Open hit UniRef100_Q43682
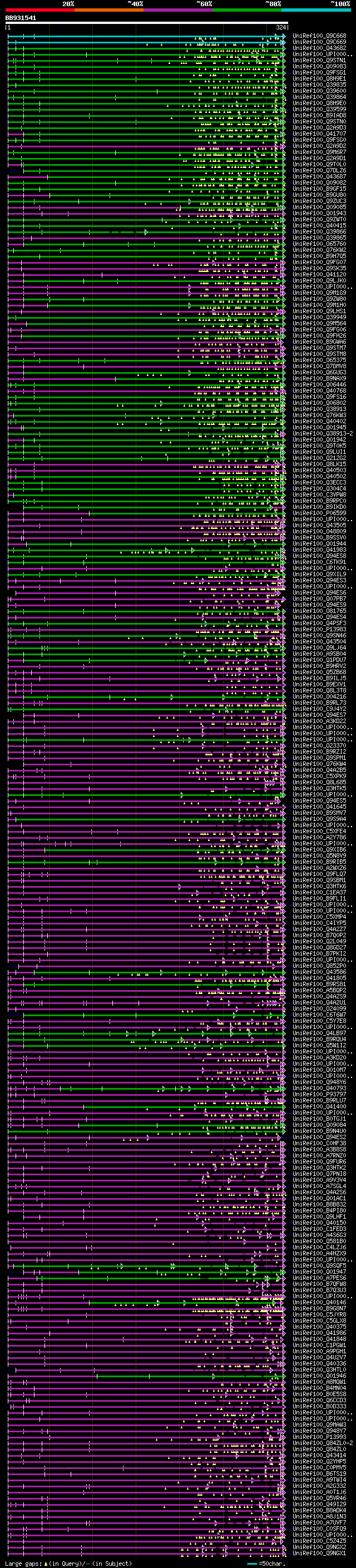 (319, 48)
